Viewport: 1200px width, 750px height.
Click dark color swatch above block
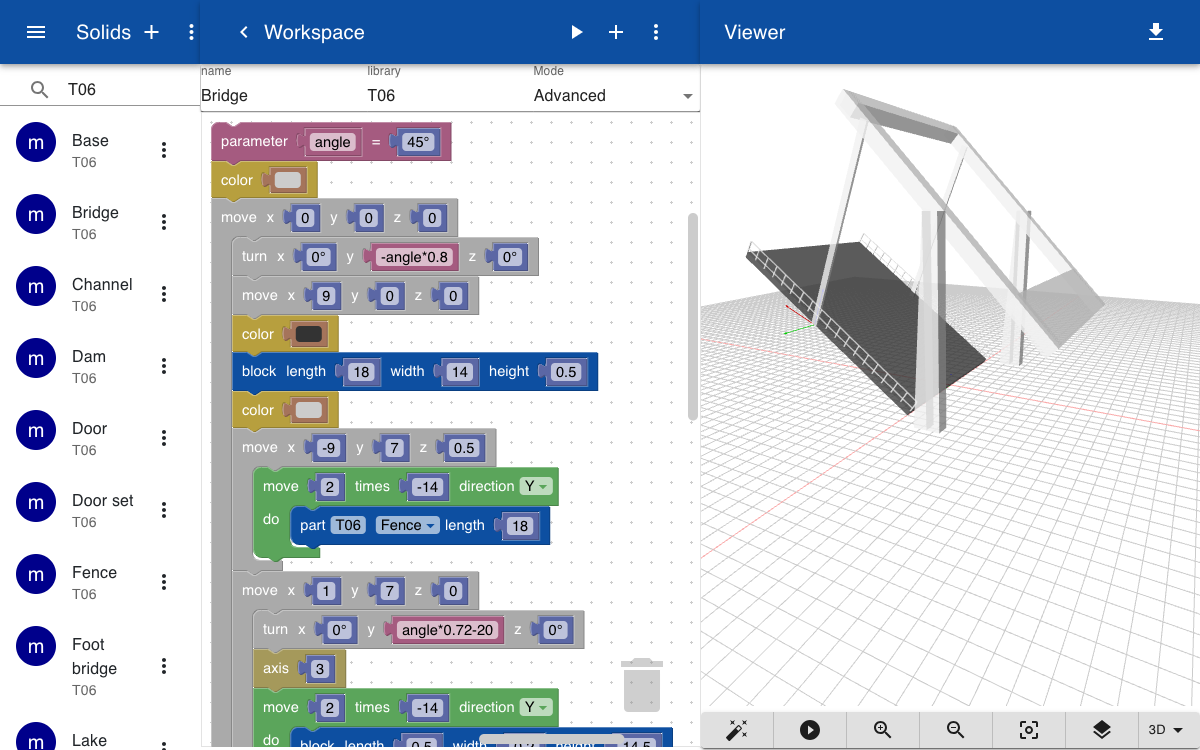click(309, 334)
